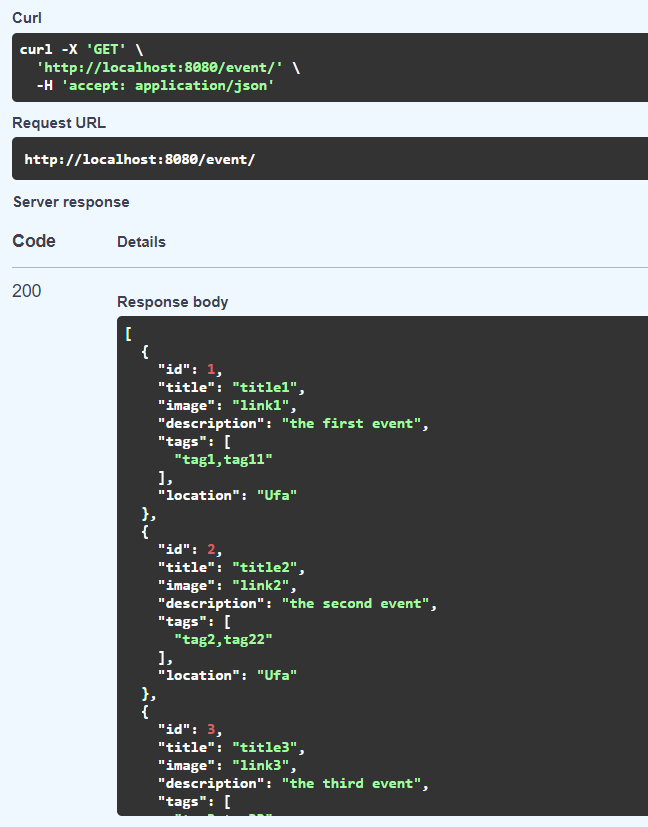648x827 pixels.
Task: Click the Curl section label
Action: 27,18
